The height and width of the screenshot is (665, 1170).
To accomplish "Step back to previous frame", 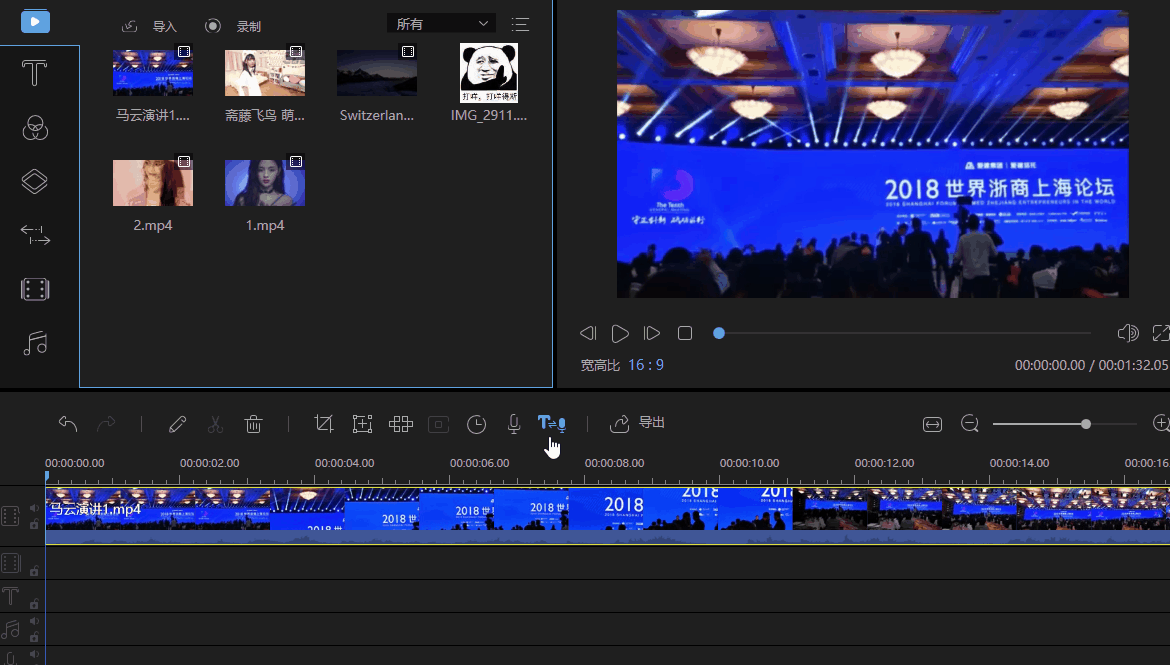I will (x=588, y=333).
